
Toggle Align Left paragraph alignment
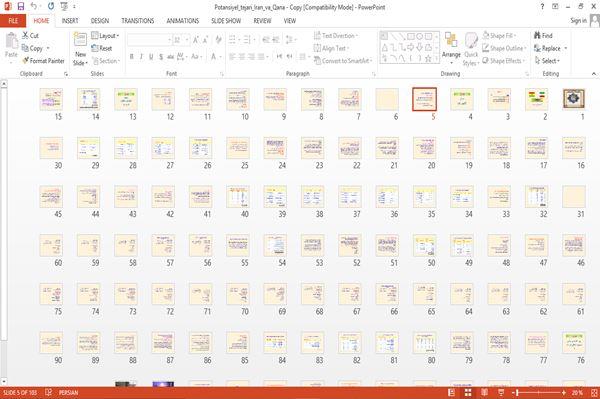pyautogui.click(x=233, y=57)
